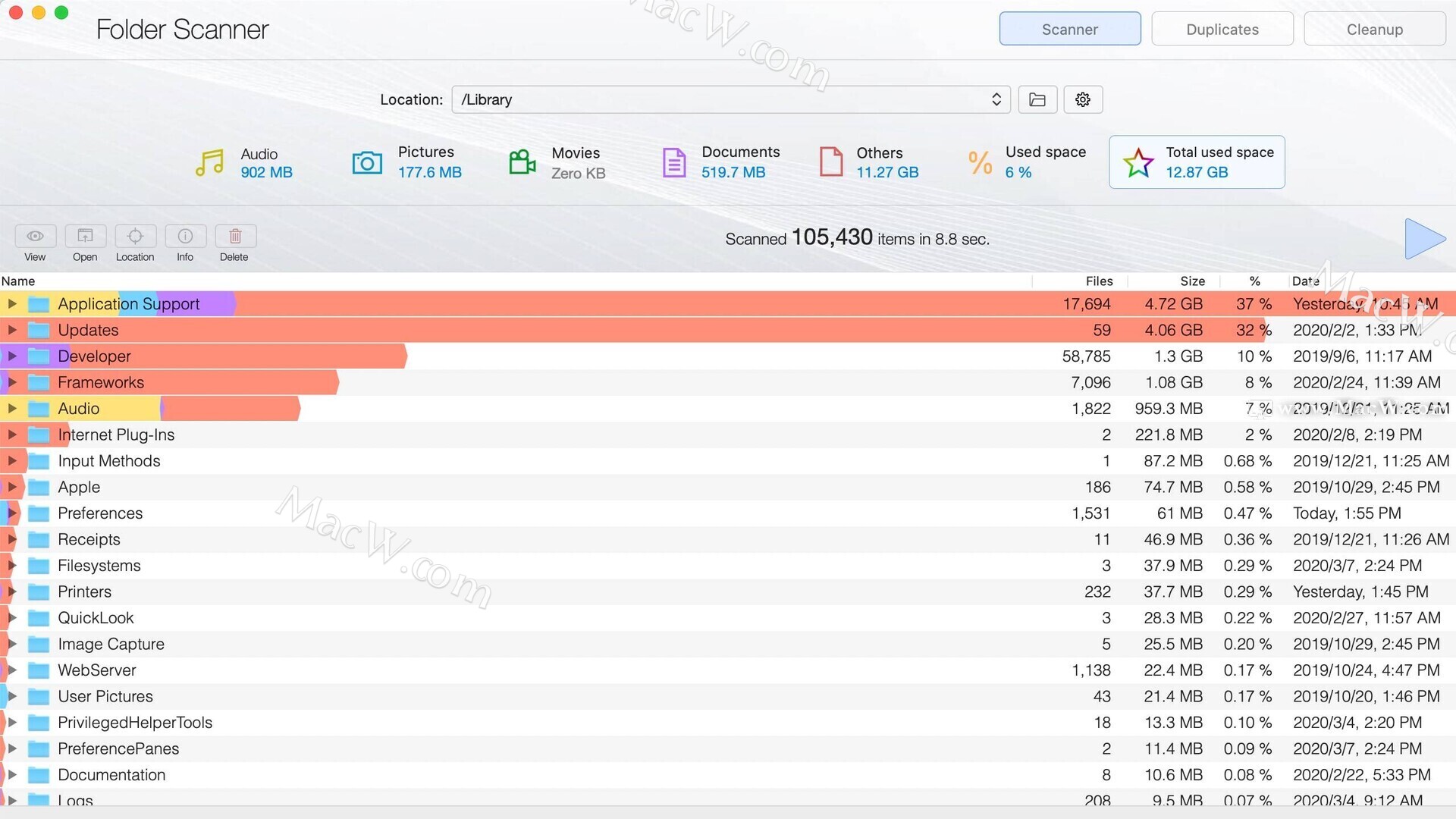Sort by the % column header
The height and width of the screenshot is (819, 1456).
[1255, 281]
